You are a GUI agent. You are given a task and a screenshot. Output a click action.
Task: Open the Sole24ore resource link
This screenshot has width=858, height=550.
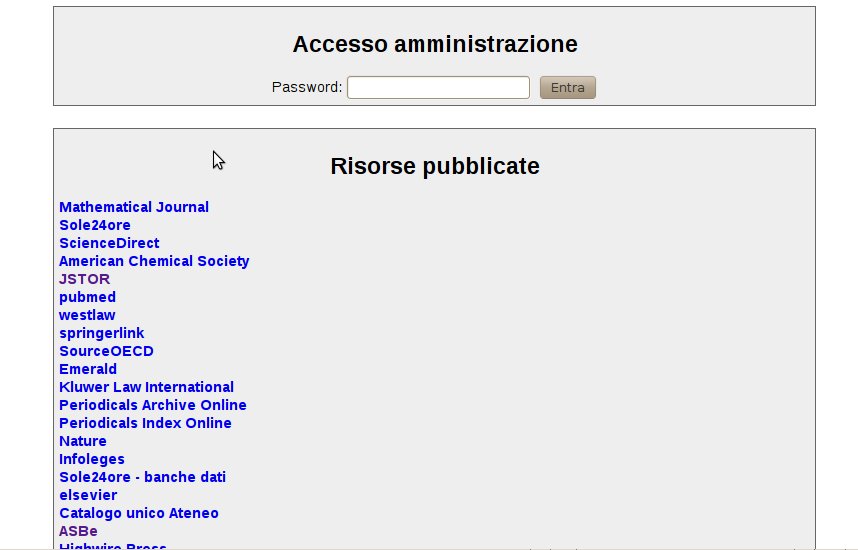coord(95,225)
